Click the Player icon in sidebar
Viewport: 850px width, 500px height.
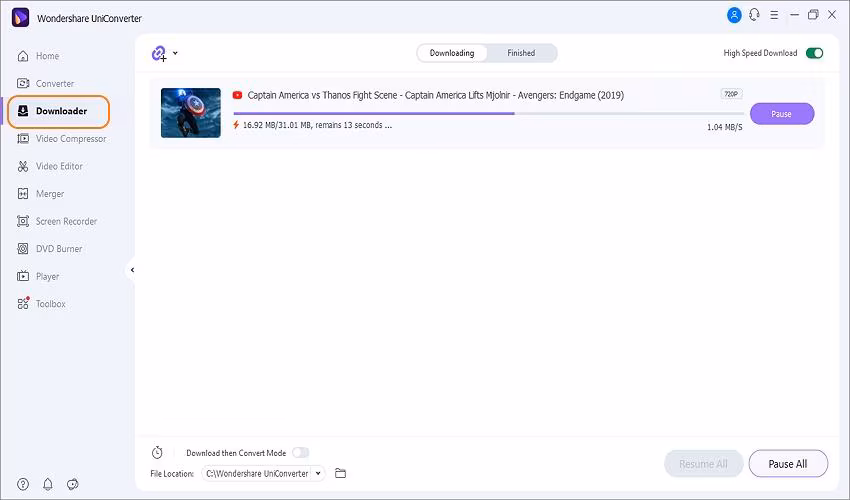pos(23,277)
